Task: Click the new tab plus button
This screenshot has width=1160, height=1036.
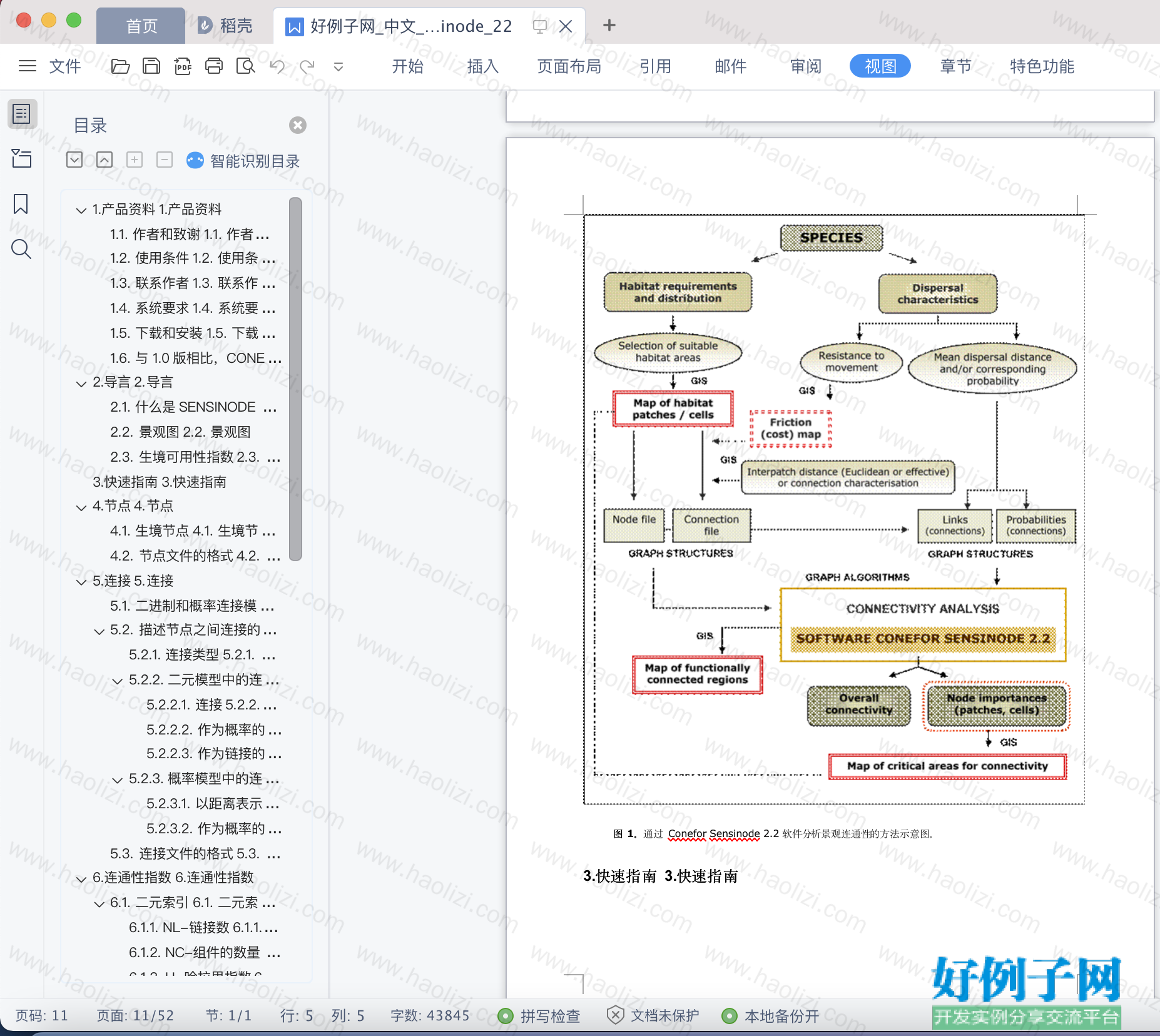Action: (609, 25)
